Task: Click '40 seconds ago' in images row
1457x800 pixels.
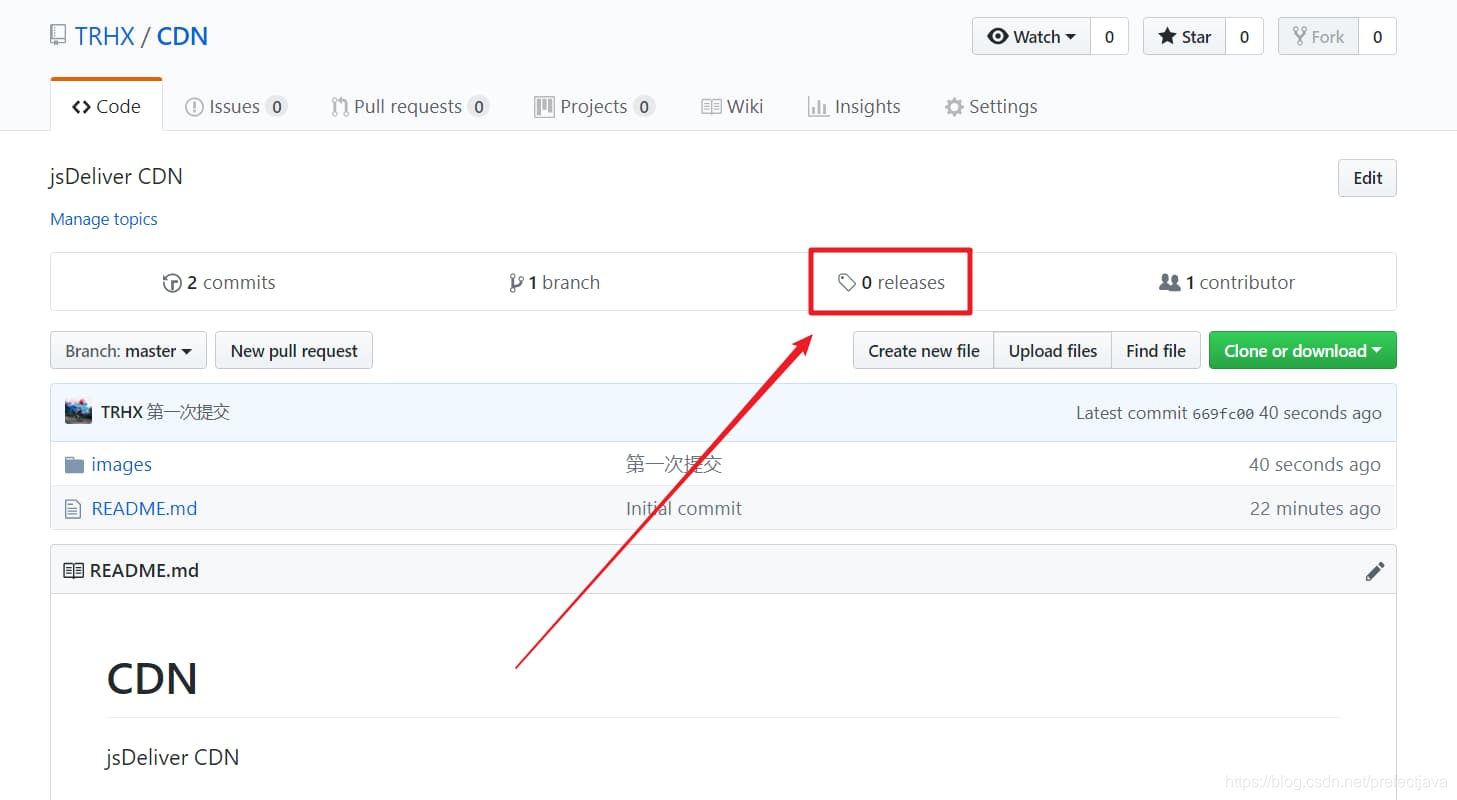Action: 1314,464
